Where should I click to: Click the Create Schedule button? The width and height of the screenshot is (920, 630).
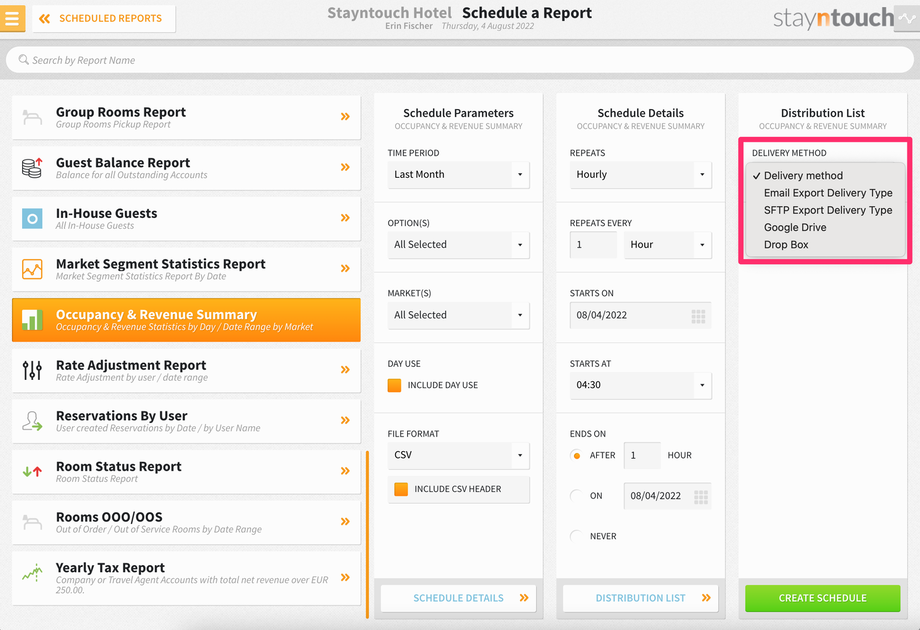pos(823,598)
